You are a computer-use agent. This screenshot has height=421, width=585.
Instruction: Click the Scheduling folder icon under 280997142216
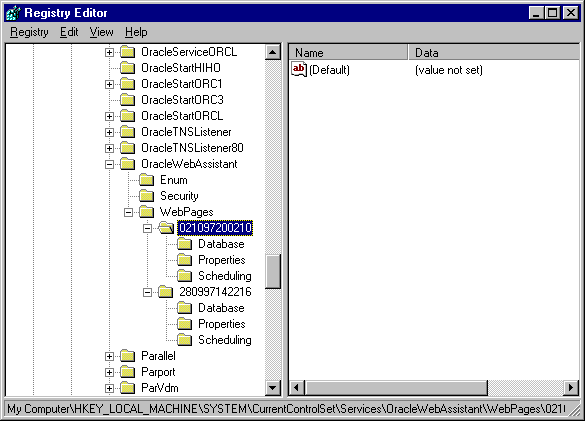click(185, 340)
